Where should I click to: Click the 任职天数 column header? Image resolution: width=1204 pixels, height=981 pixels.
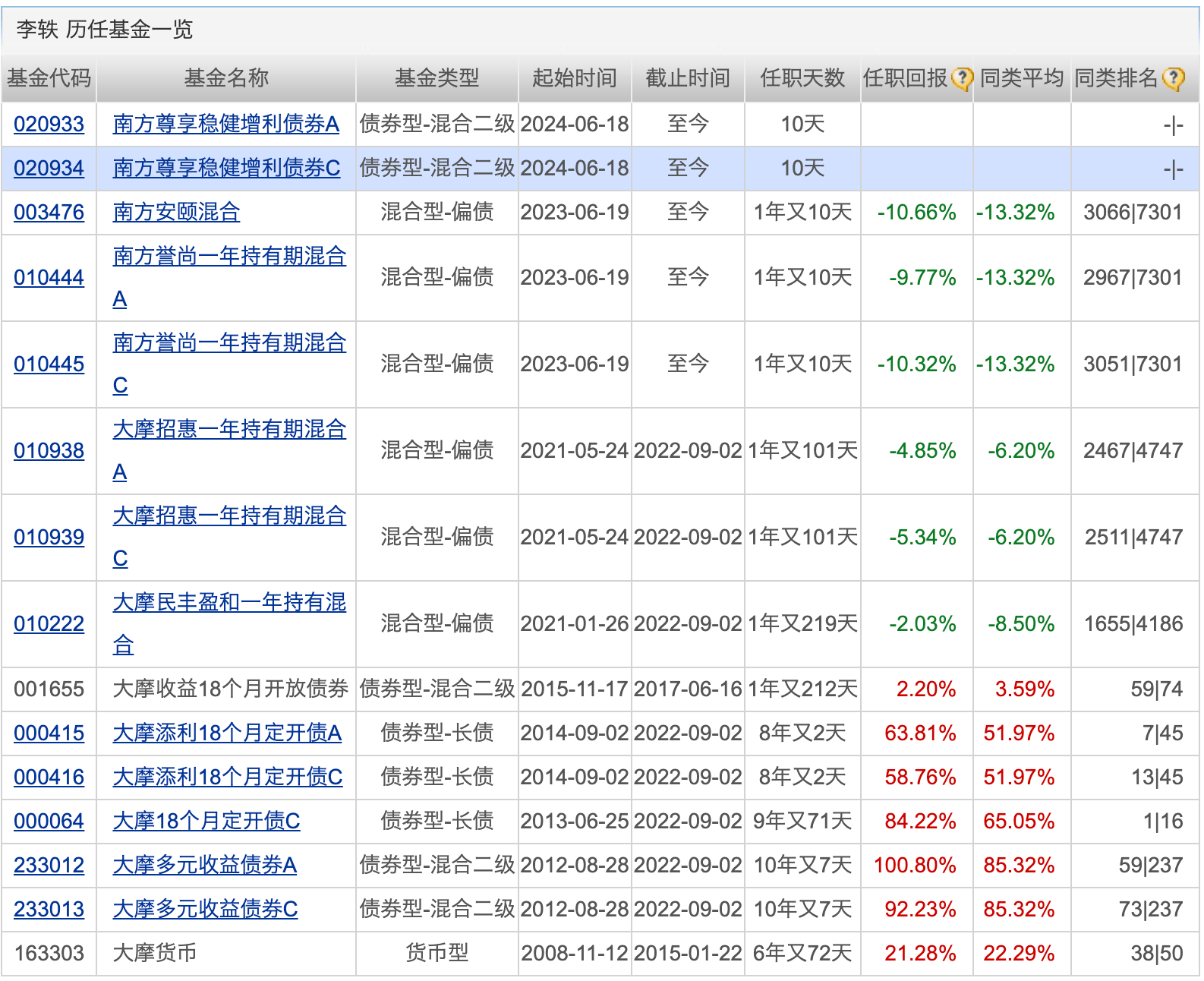802,78
